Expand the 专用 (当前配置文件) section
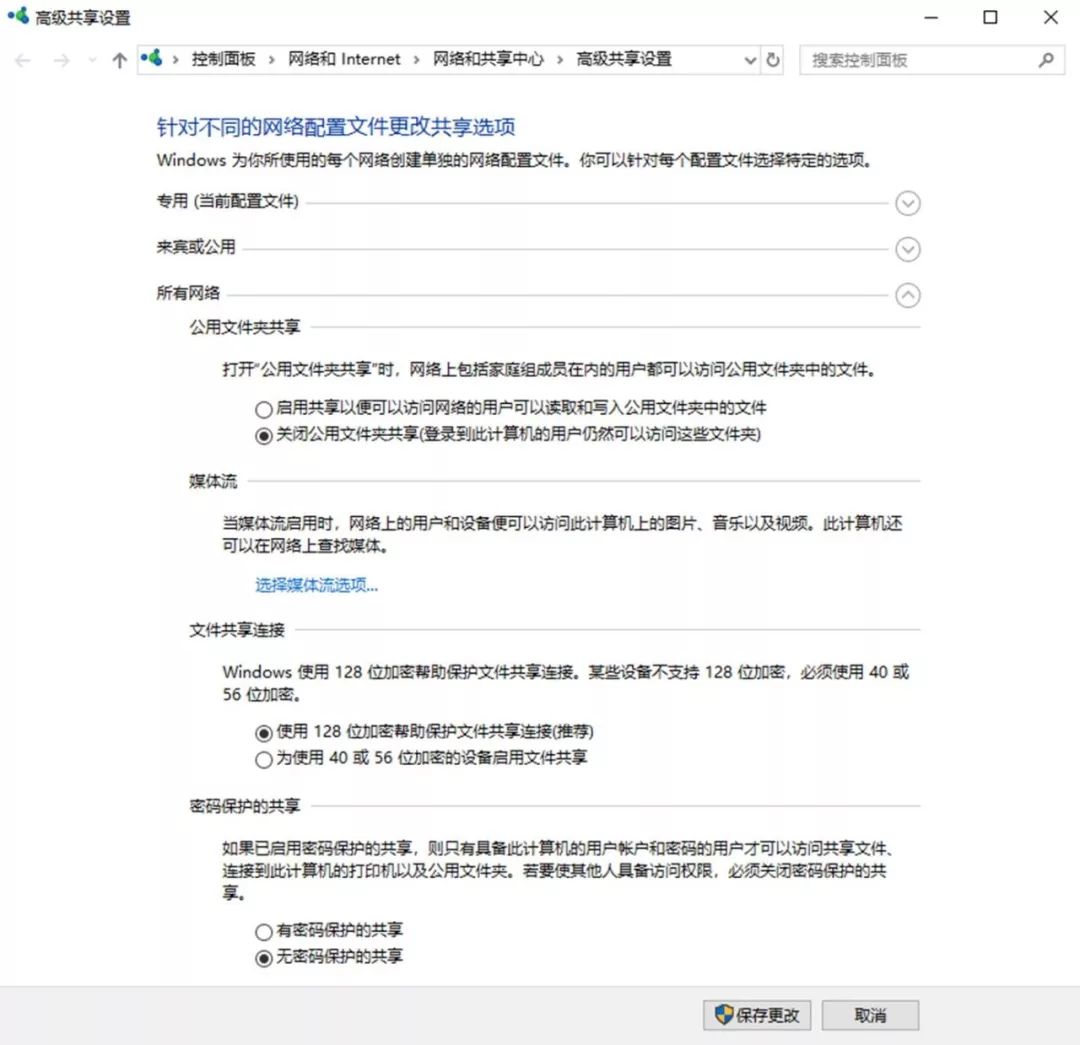The width and height of the screenshot is (1080, 1045). (x=908, y=203)
